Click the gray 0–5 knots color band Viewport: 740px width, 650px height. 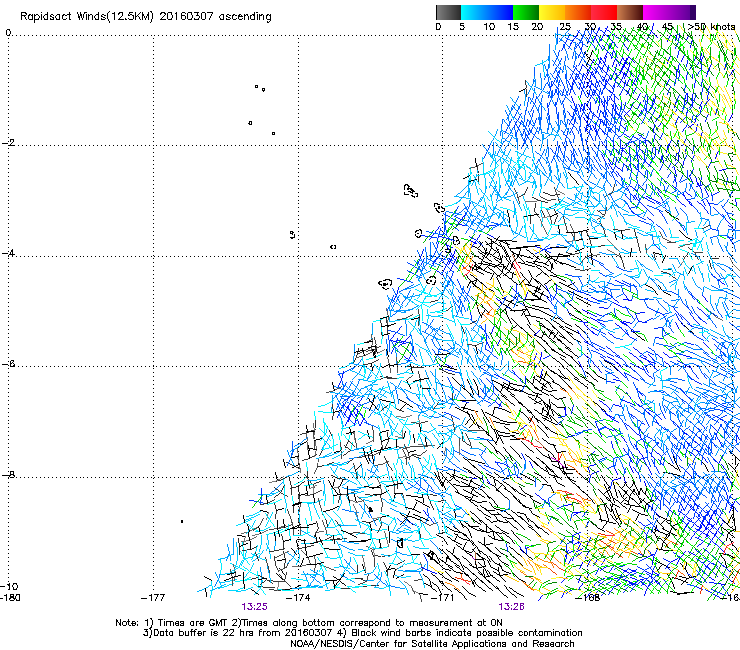(x=448, y=12)
